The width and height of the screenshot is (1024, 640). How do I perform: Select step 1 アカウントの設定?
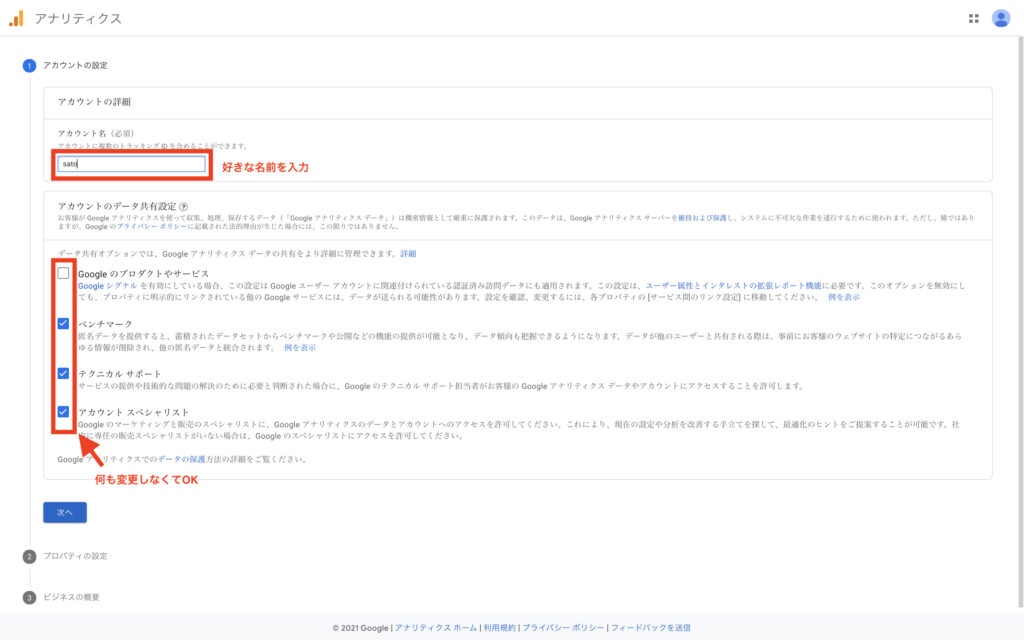(x=65, y=65)
